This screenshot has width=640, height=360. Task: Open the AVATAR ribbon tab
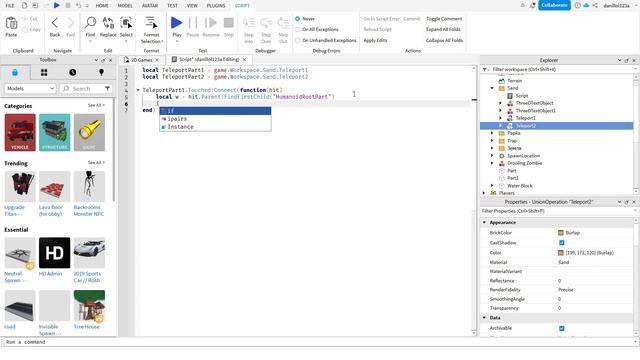click(x=150, y=6)
